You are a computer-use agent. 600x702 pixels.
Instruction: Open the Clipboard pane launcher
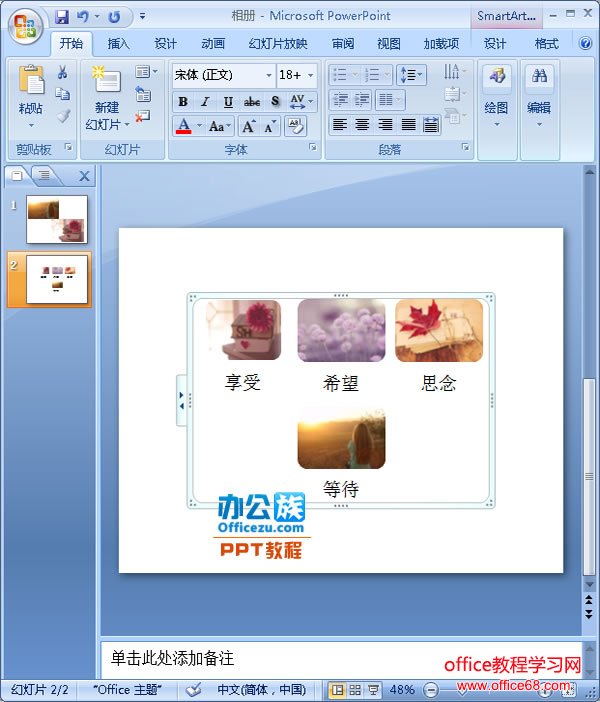[x=69, y=146]
